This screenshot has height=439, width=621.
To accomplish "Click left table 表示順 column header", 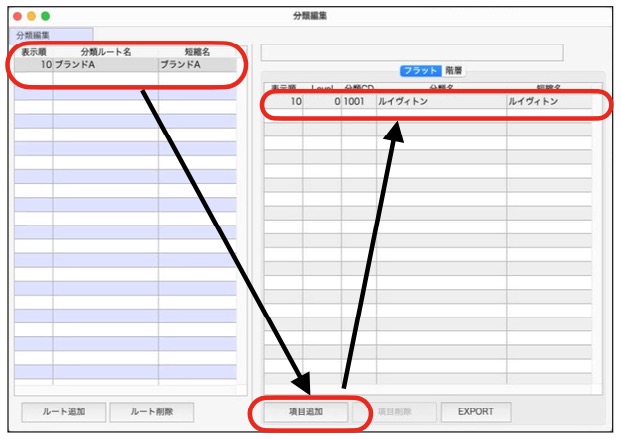I will pos(34,52).
